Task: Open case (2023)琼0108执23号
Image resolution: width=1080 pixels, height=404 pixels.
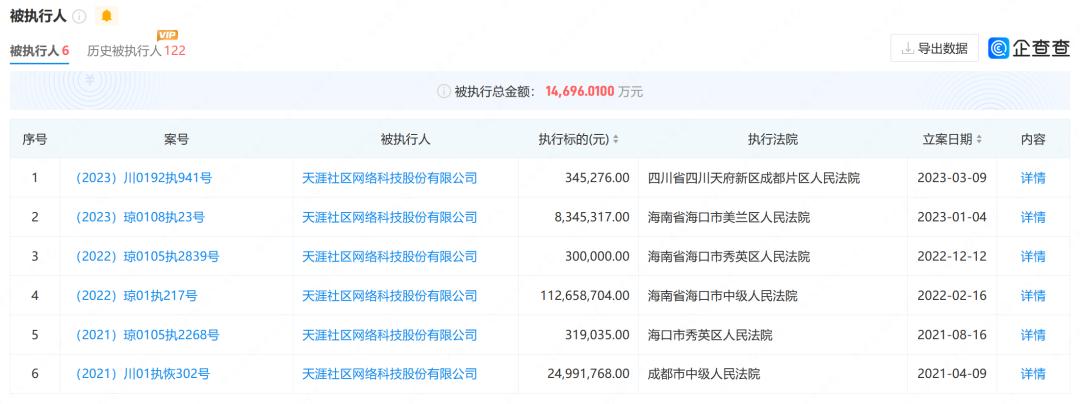Action: 140,217
